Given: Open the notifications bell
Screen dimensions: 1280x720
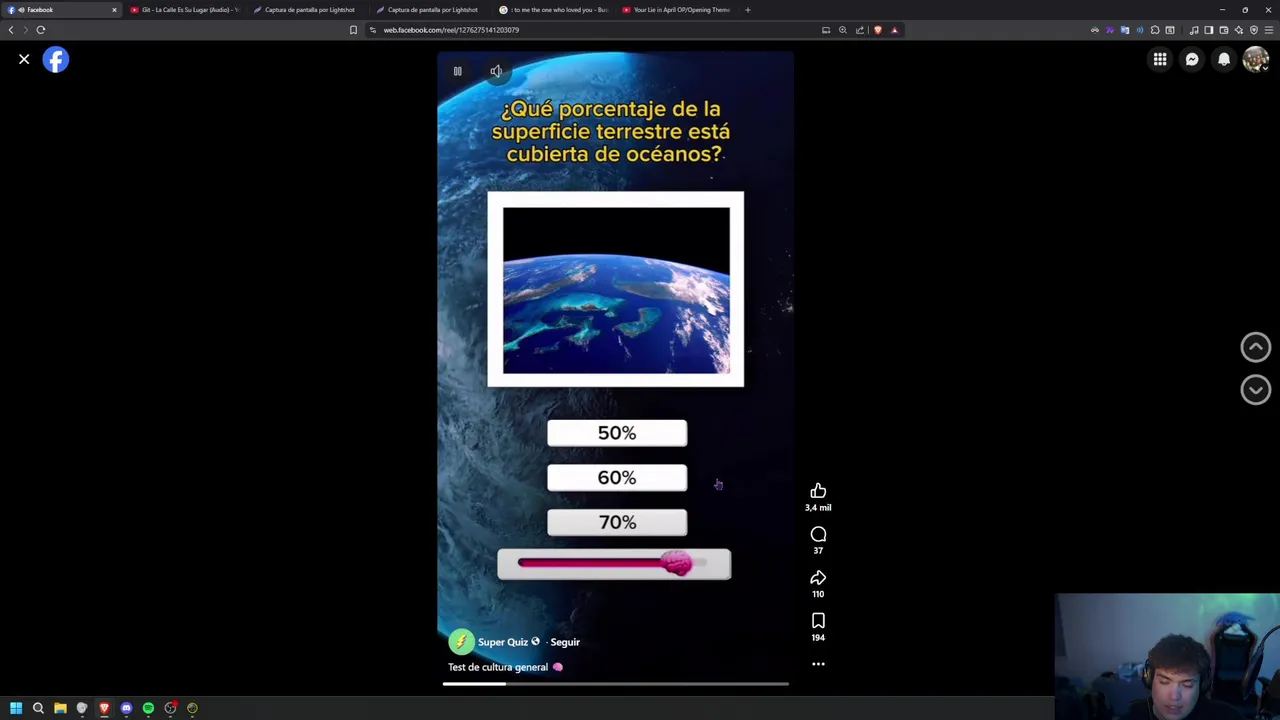Looking at the screenshot, I should point(1224,60).
